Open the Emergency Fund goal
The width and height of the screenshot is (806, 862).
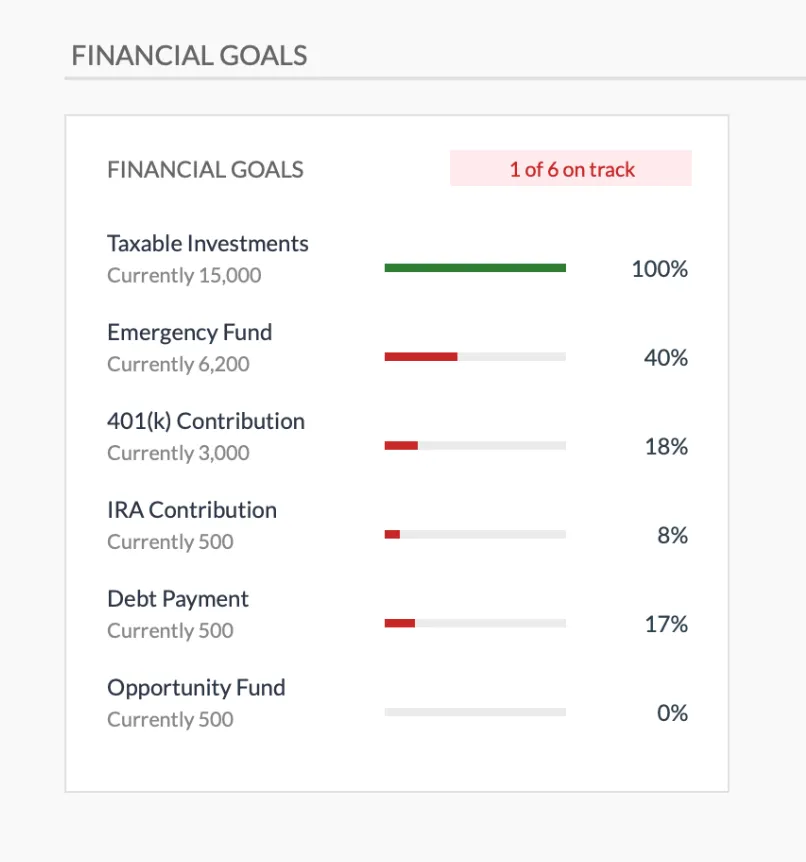click(189, 332)
